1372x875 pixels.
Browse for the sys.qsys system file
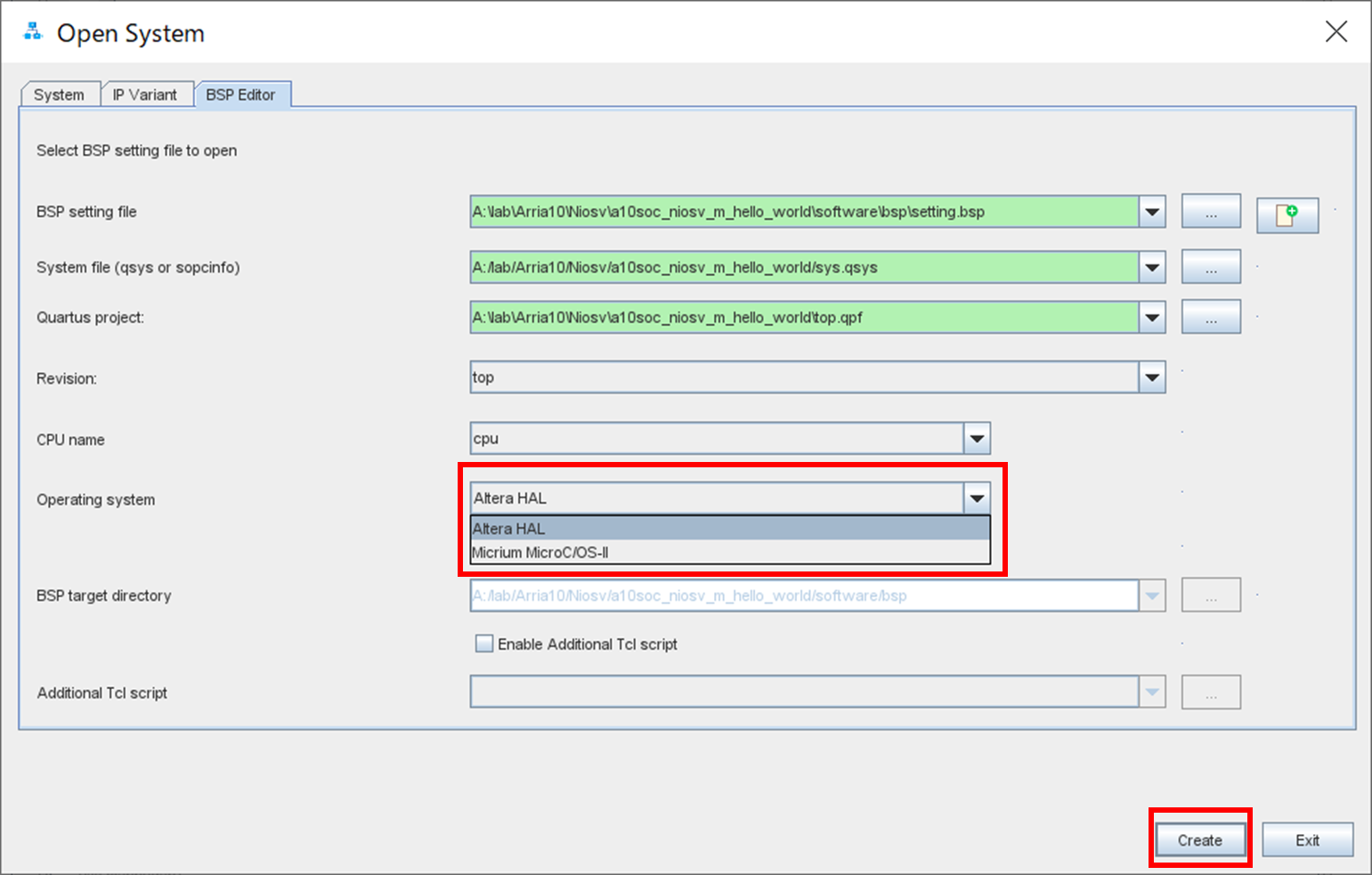click(x=1210, y=266)
